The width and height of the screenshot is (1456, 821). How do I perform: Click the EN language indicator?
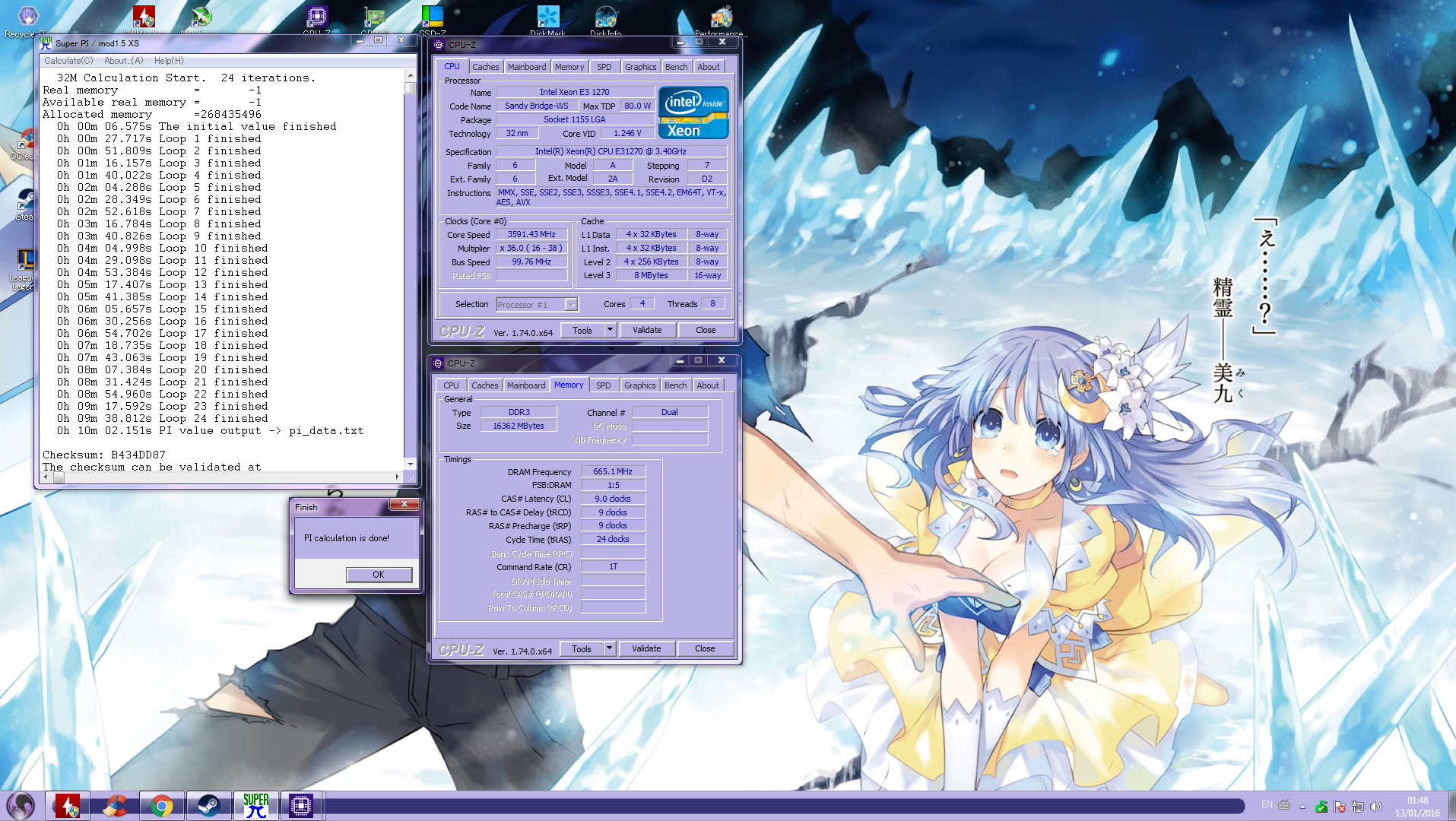point(1267,804)
